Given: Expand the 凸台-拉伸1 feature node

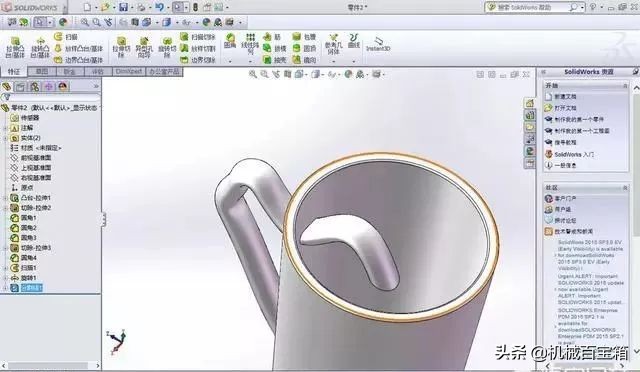Looking at the screenshot, I should tap(4, 198).
